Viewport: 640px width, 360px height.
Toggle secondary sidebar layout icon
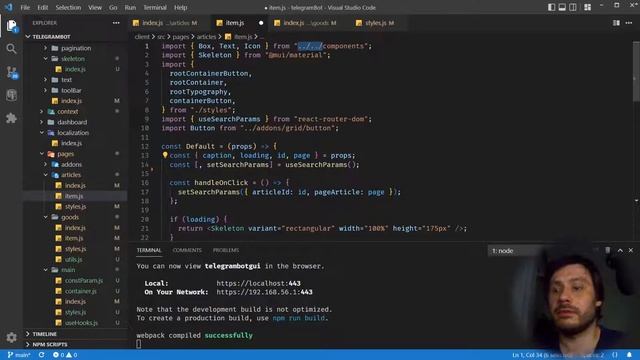[x=573, y=7]
